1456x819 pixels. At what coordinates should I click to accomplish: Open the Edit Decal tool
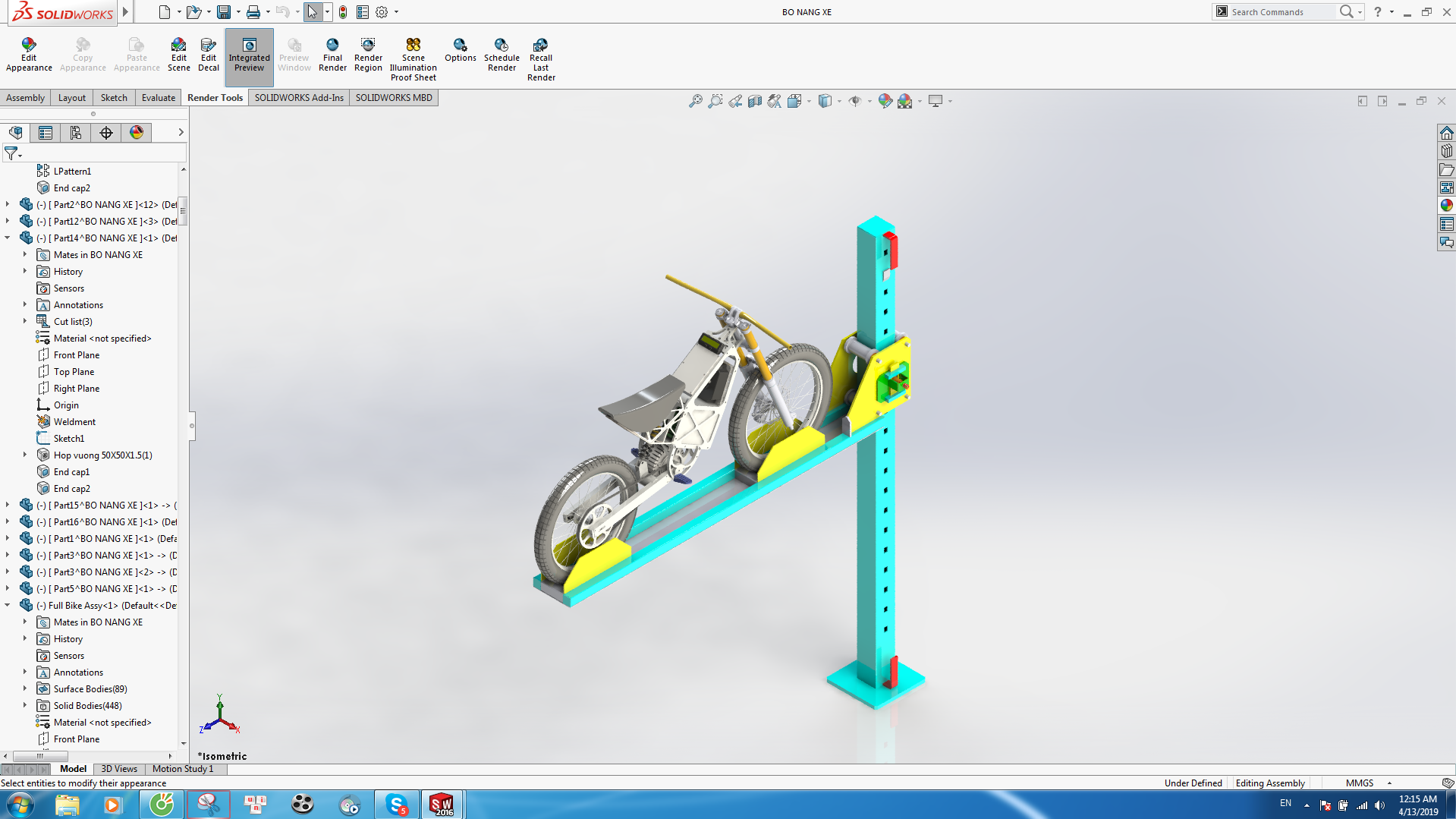(209, 55)
